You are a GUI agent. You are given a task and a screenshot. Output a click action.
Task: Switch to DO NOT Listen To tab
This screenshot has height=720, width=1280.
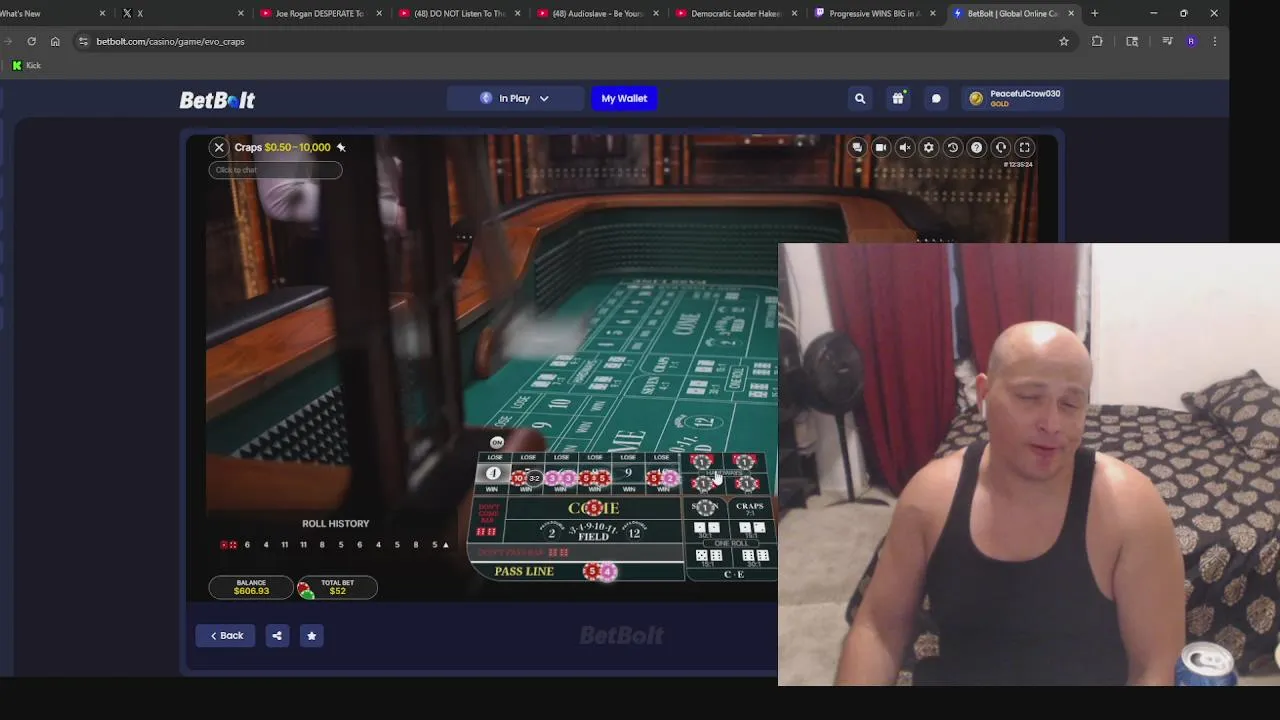[x=458, y=13]
